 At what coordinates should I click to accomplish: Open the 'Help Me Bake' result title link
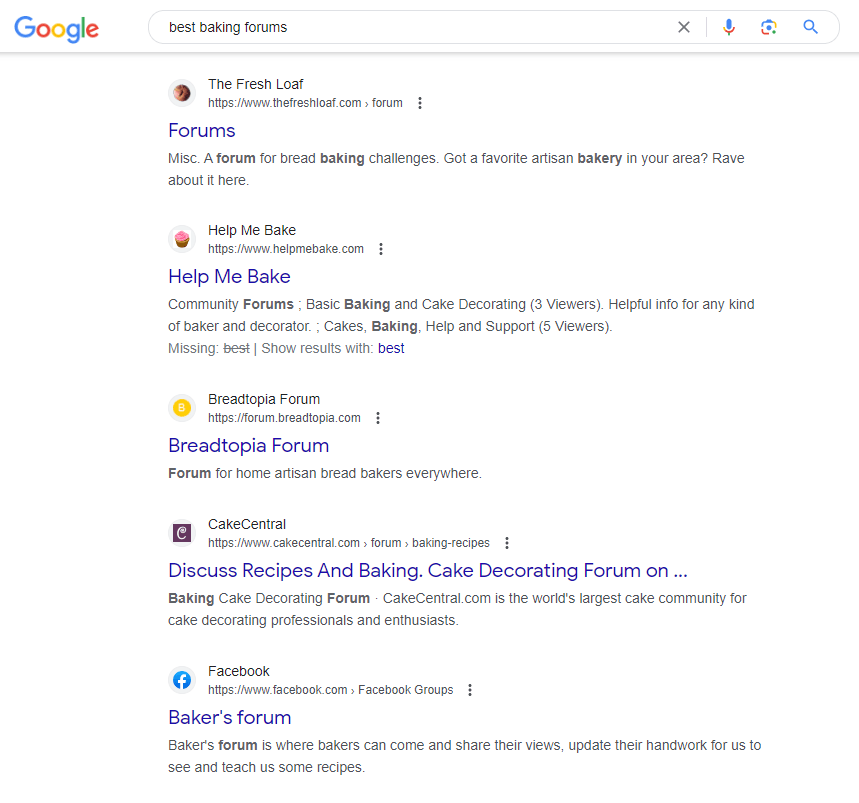click(229, 277)
